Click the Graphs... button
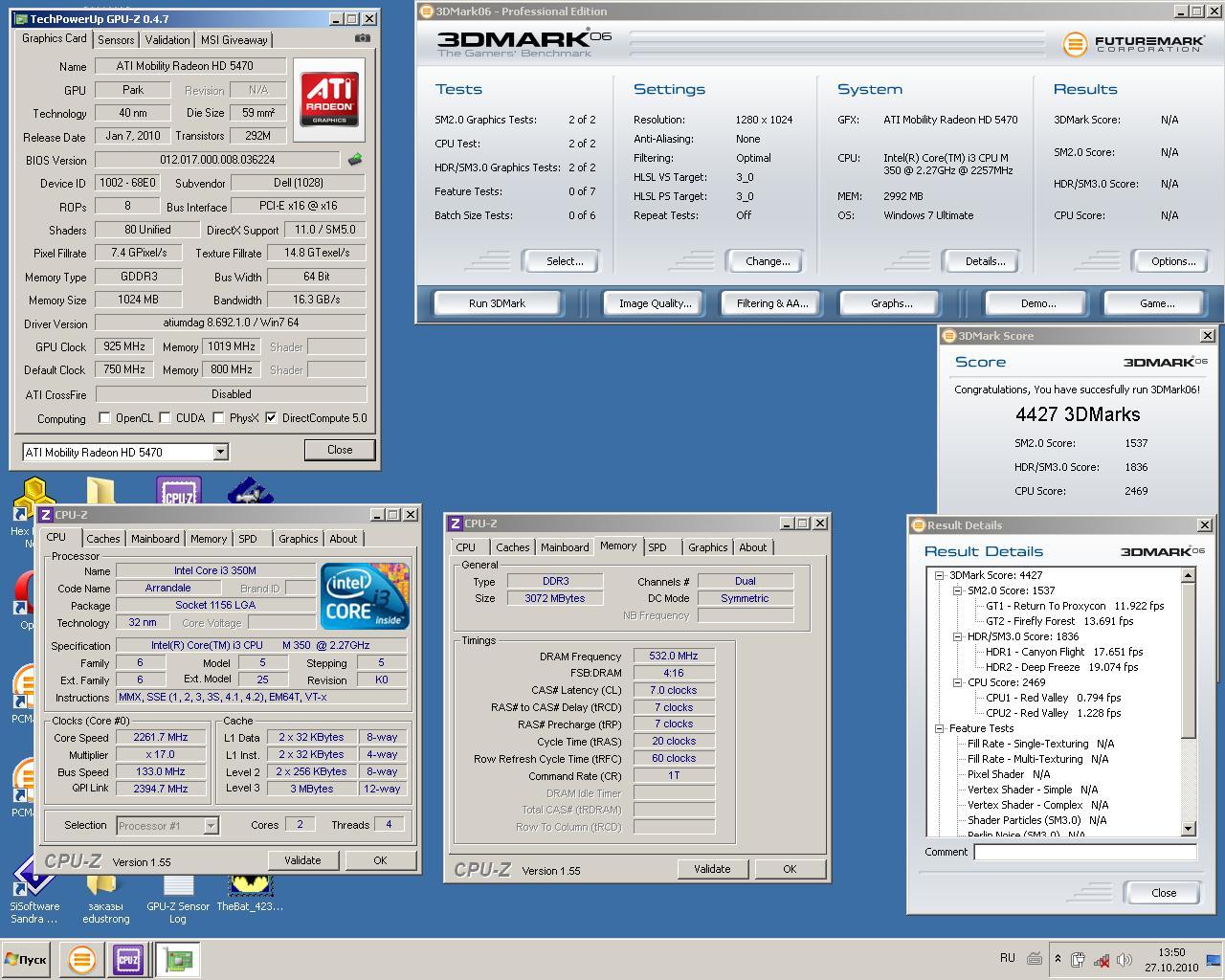This screenshot has height=980, width=1225. click(891, 303)
